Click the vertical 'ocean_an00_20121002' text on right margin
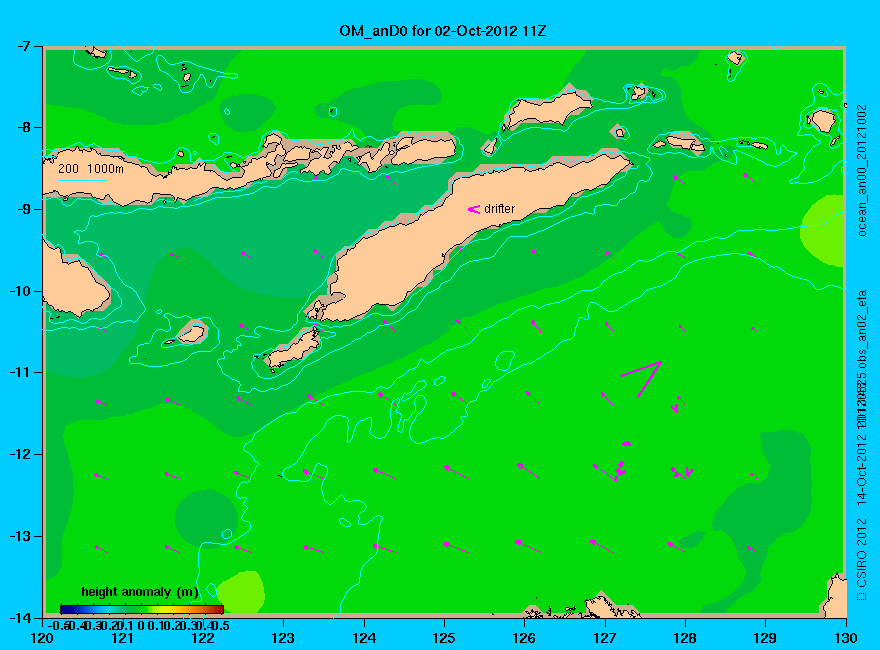 click(x=863, y=170)
